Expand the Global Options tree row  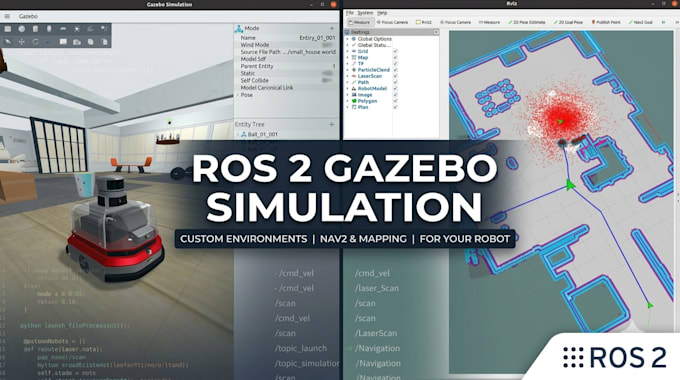(347, 39)
